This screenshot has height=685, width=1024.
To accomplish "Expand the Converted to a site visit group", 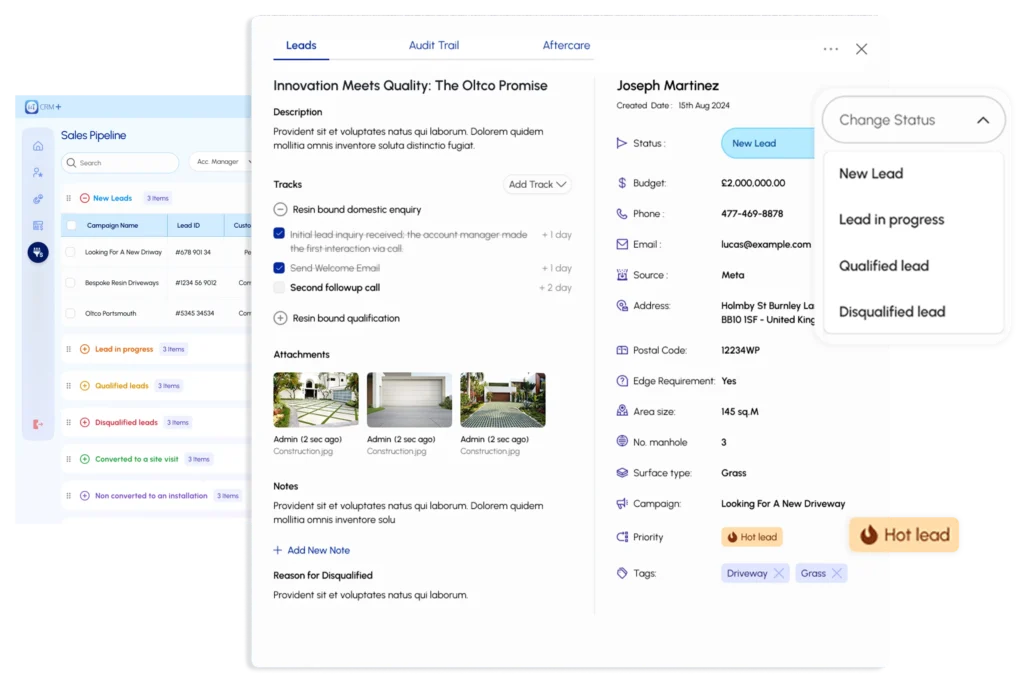I will point(85,459).
